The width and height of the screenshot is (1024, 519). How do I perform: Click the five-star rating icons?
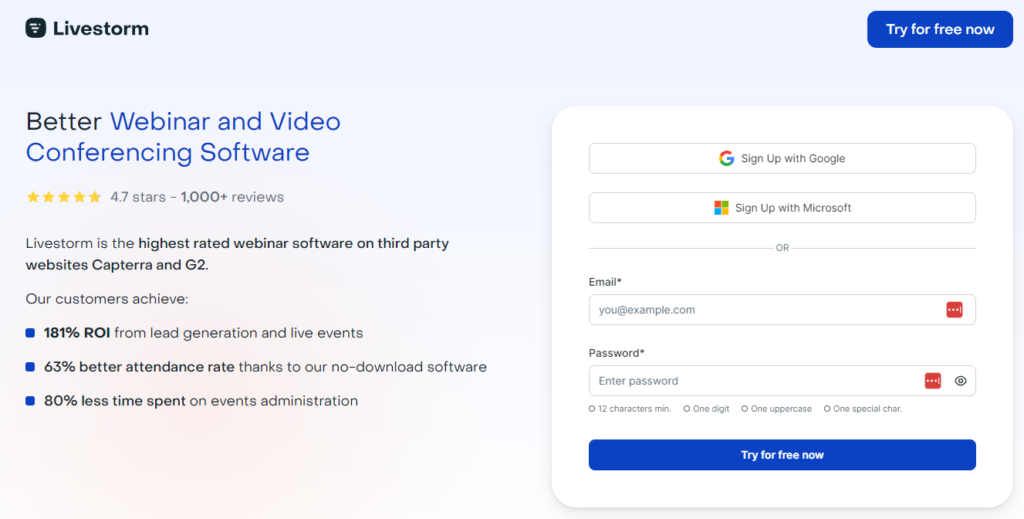point(64,197)
